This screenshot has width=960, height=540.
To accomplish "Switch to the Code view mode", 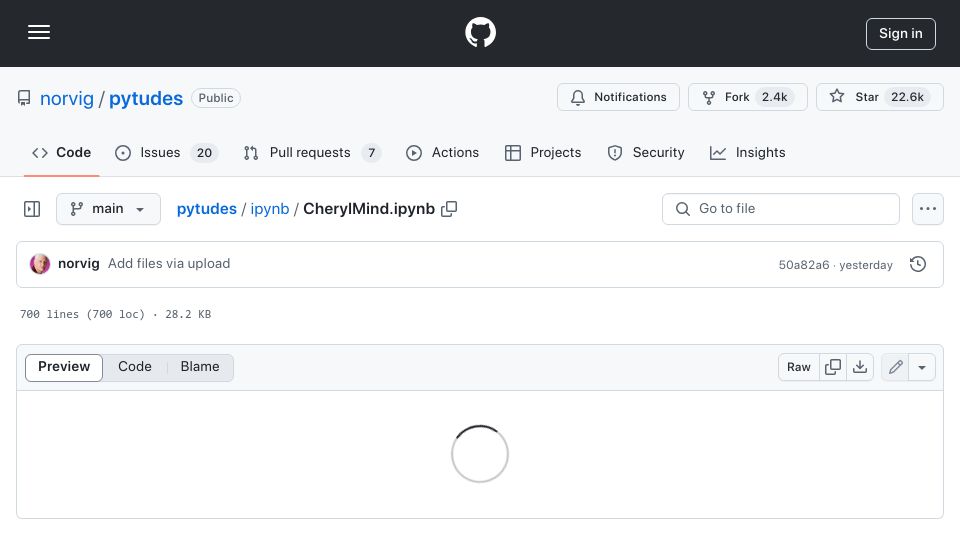I will point(135,367).
